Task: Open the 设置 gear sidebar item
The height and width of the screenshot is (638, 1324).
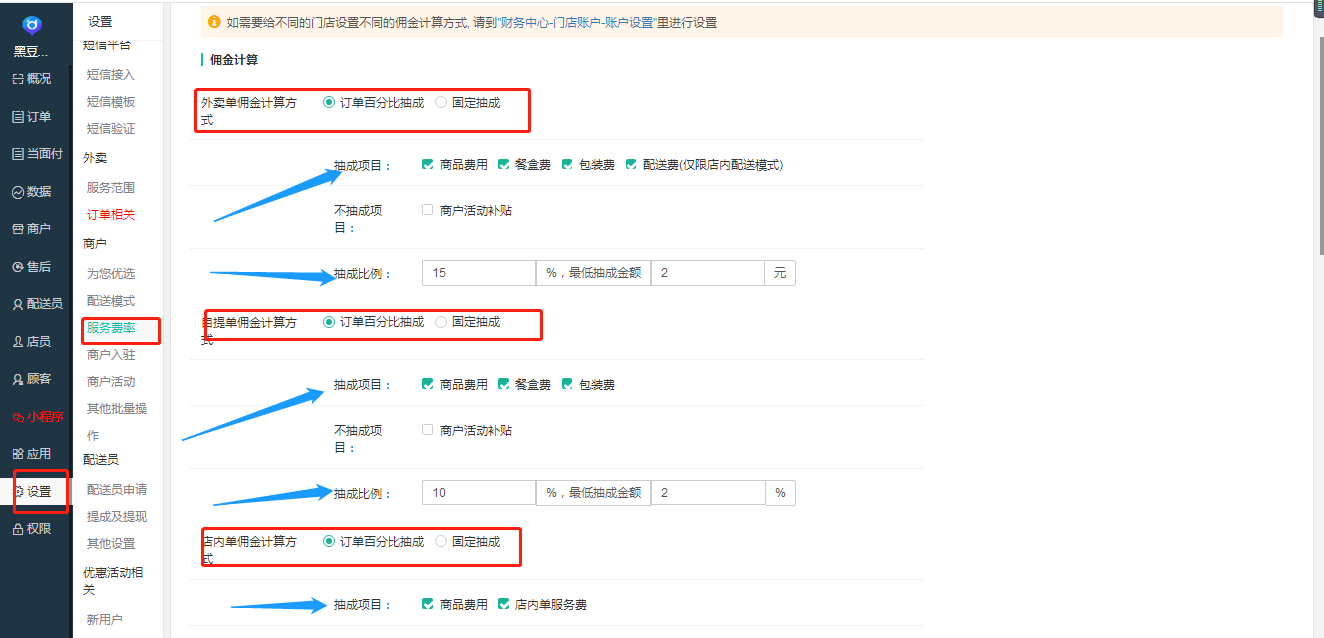Action: (x=32, y=492)
